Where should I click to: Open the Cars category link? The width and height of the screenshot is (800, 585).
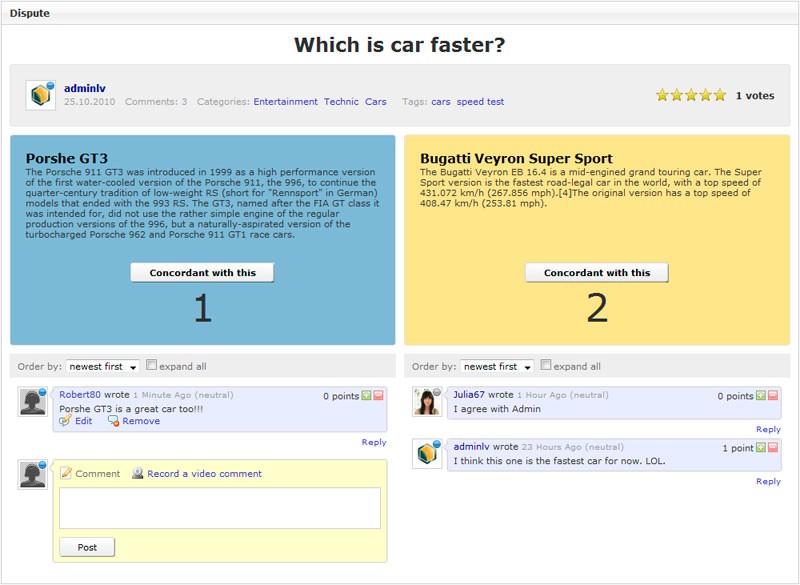pyautogui.click(x=376, y=101)
